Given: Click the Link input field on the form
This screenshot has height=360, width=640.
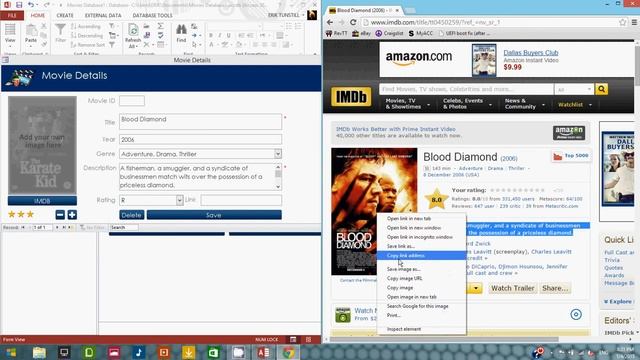Looking at the screenshot, I should (x=241, y=200).
